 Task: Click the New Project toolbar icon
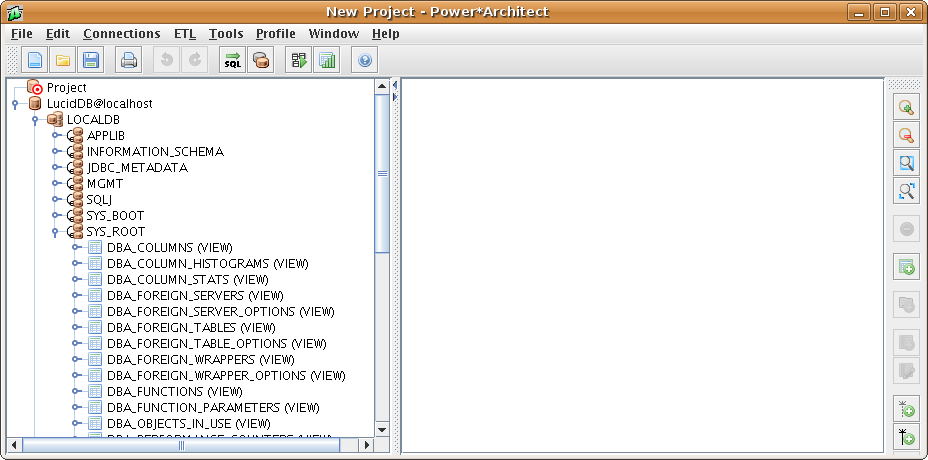pos(36,60)
